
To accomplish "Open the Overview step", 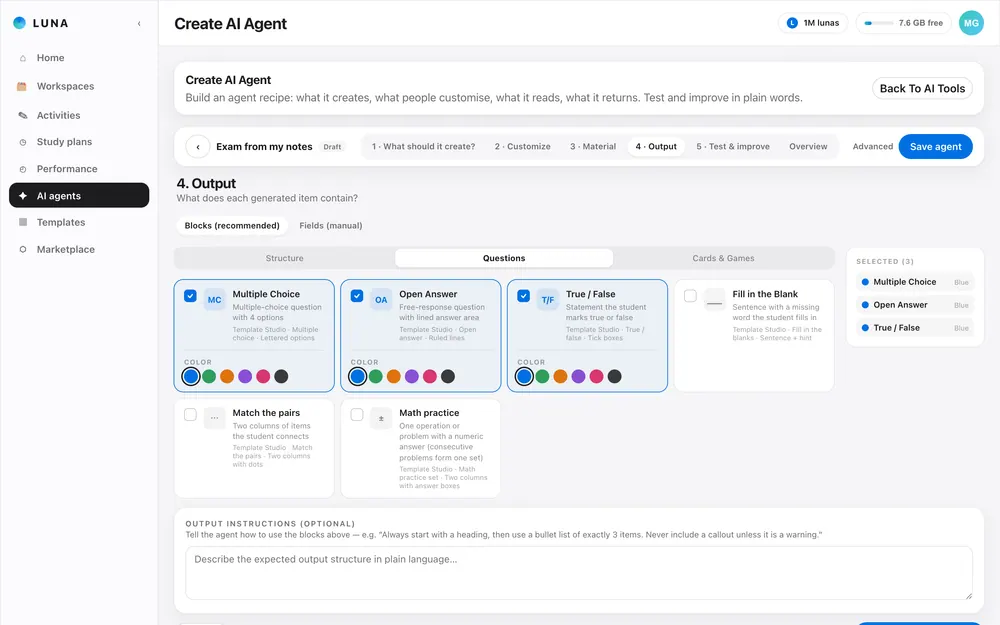I will click(x=808, y=147).
